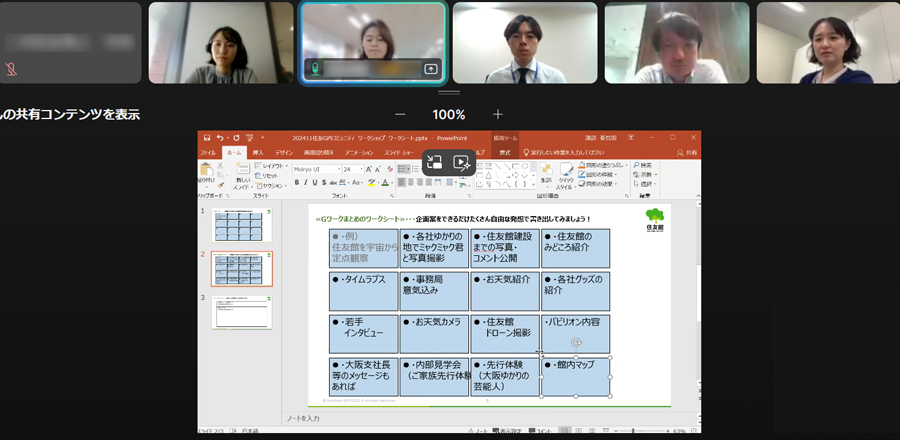This screenshot has height=440, width=900.
Task: Click the Cut scissors icon
Action: (220, 165)
